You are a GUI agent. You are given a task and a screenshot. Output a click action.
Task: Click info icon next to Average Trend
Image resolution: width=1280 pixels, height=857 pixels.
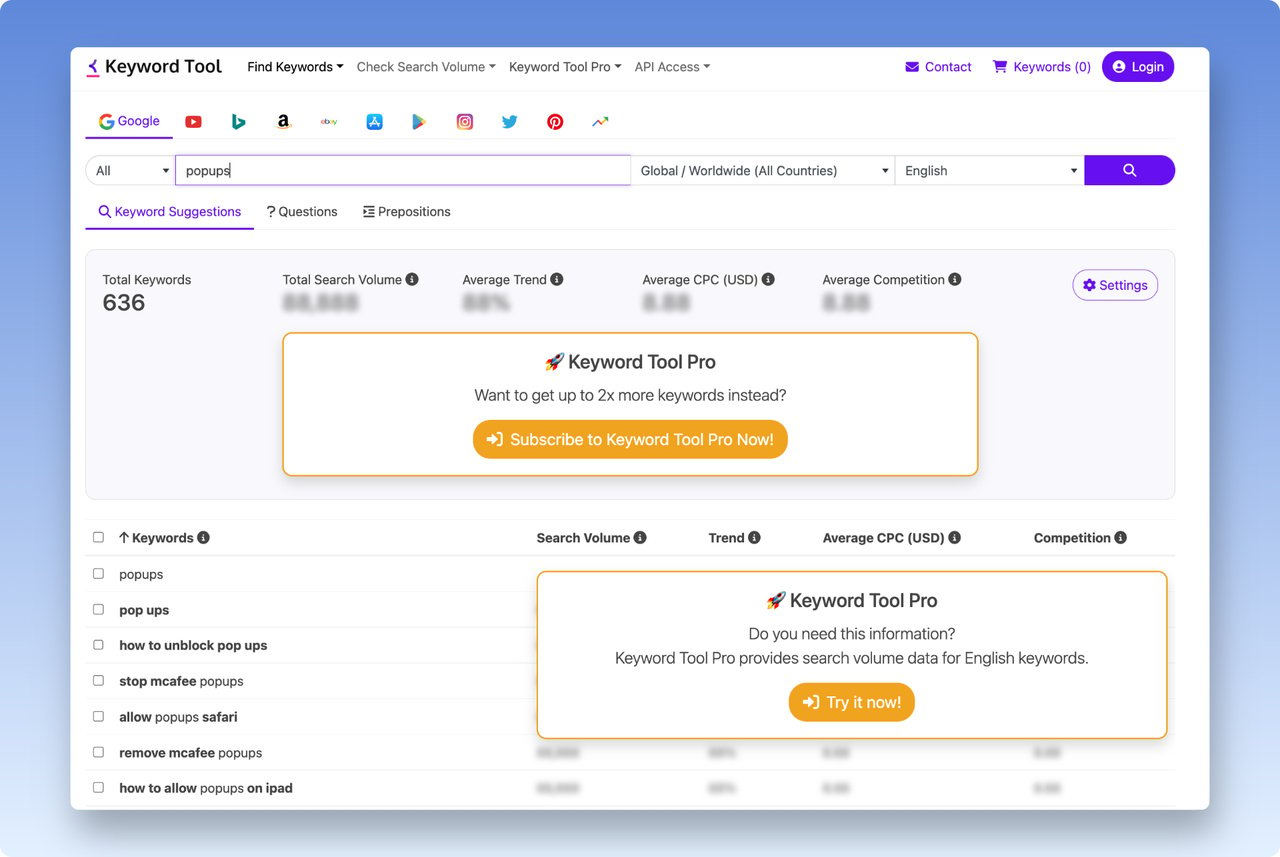coord(557,280)
